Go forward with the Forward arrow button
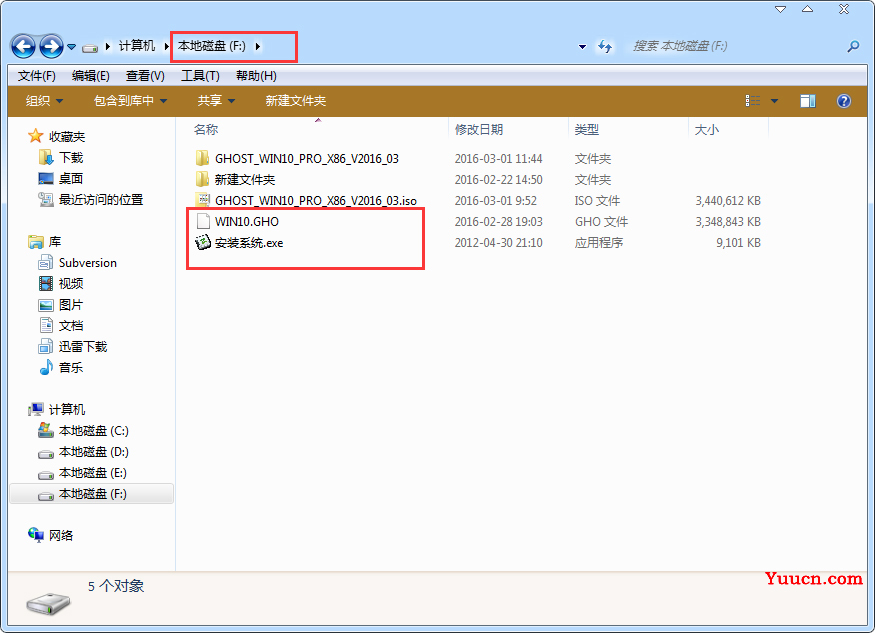Viewport: 875px width, 633px height. tap(51, 46)
